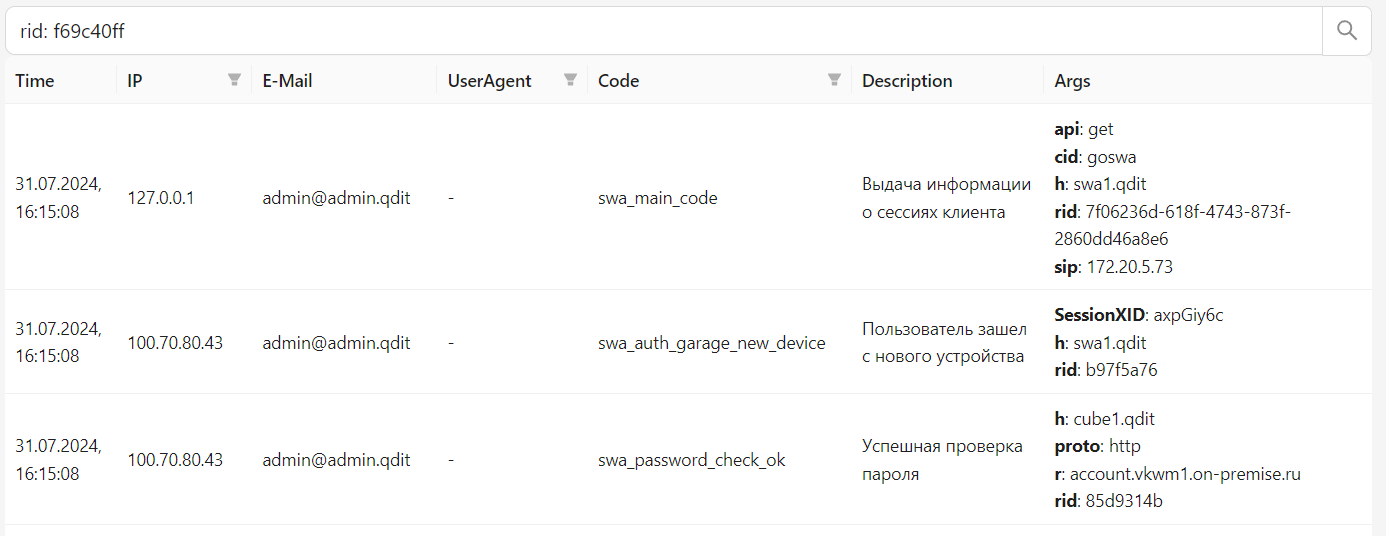Focus the rid search input field
Screen dimensions: 1386x536
660,31
